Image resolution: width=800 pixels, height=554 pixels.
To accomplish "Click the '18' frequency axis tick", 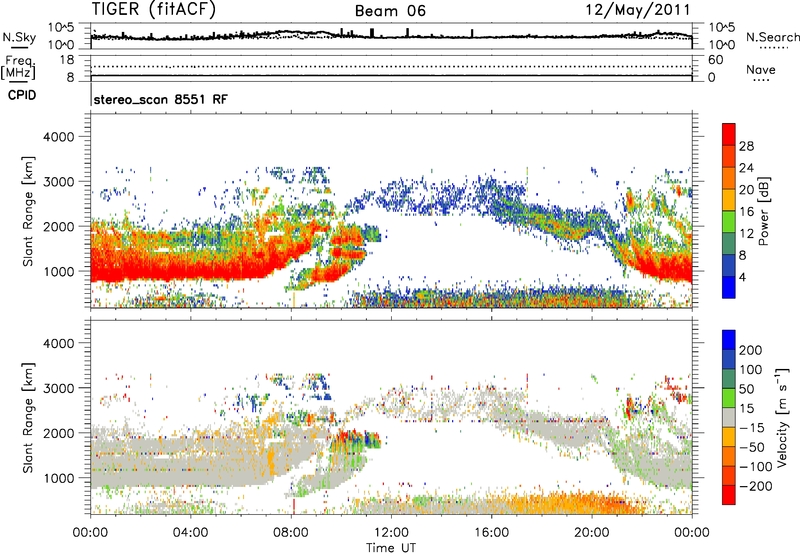I will coord(67,60).
